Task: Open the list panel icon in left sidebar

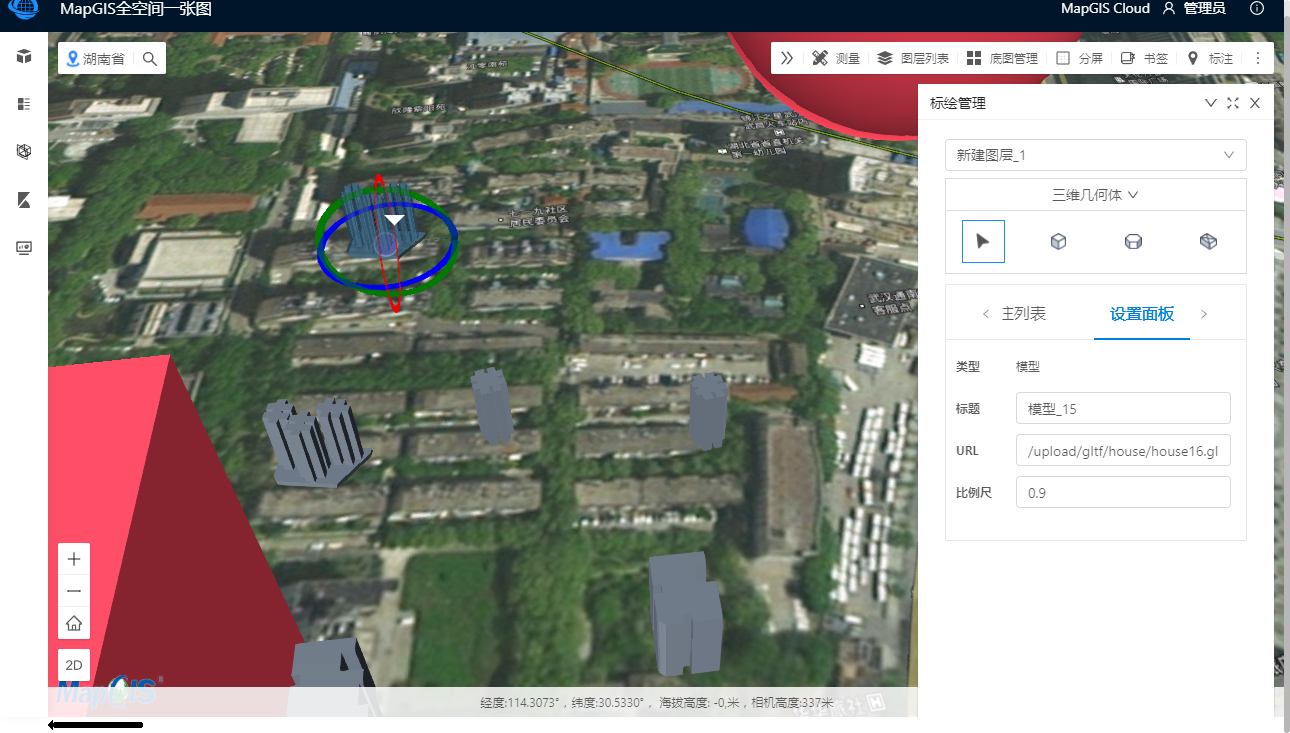Action: 24,104
